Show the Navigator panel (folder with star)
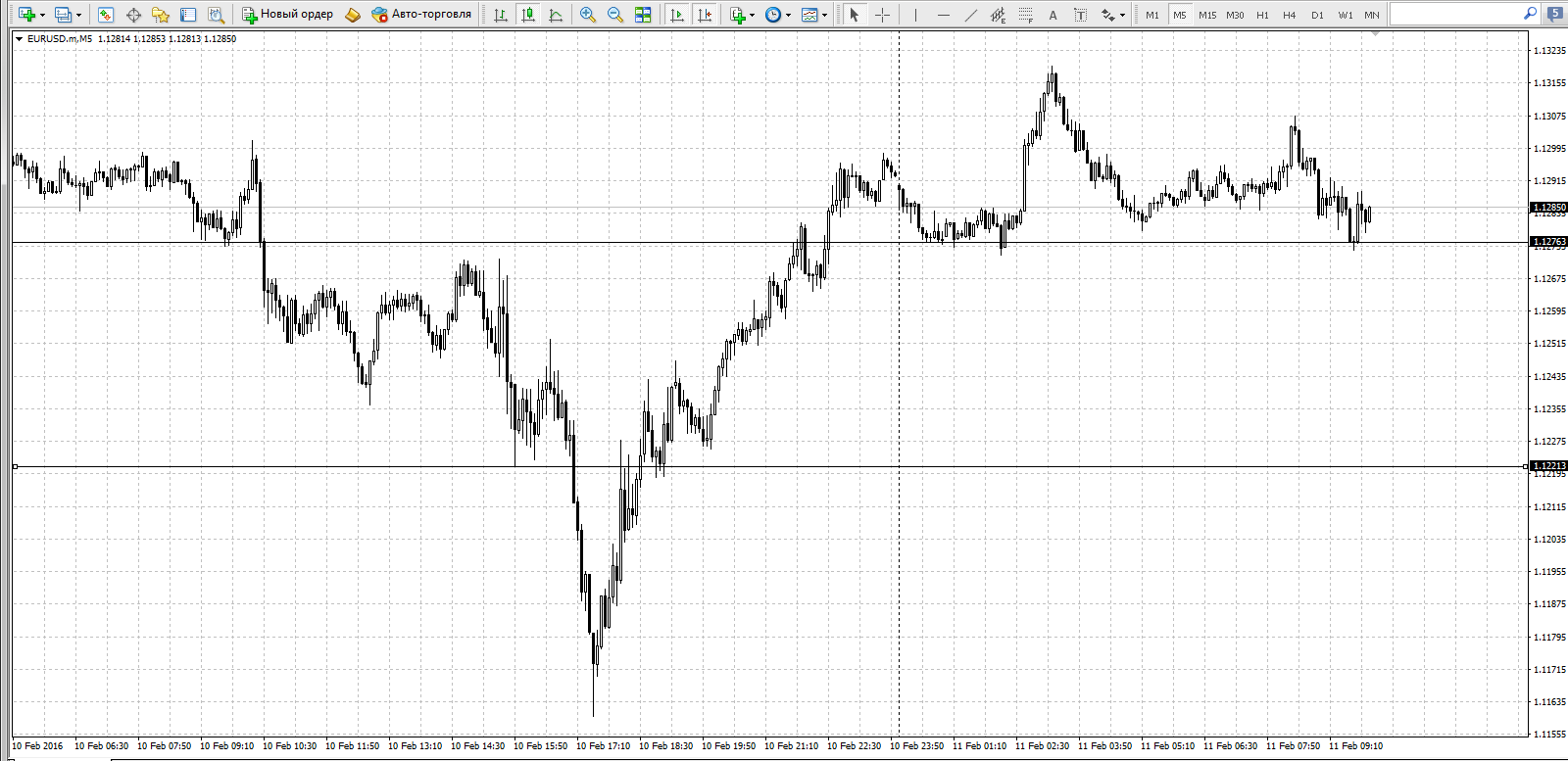The width and height of the screenshot is (1568, 761). click(161, 15)
